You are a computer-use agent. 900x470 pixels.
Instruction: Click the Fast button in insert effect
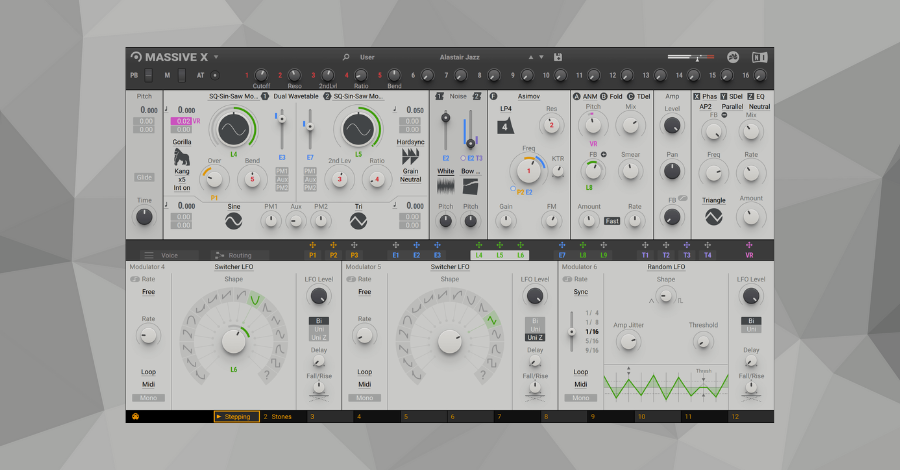click(611, 221)
